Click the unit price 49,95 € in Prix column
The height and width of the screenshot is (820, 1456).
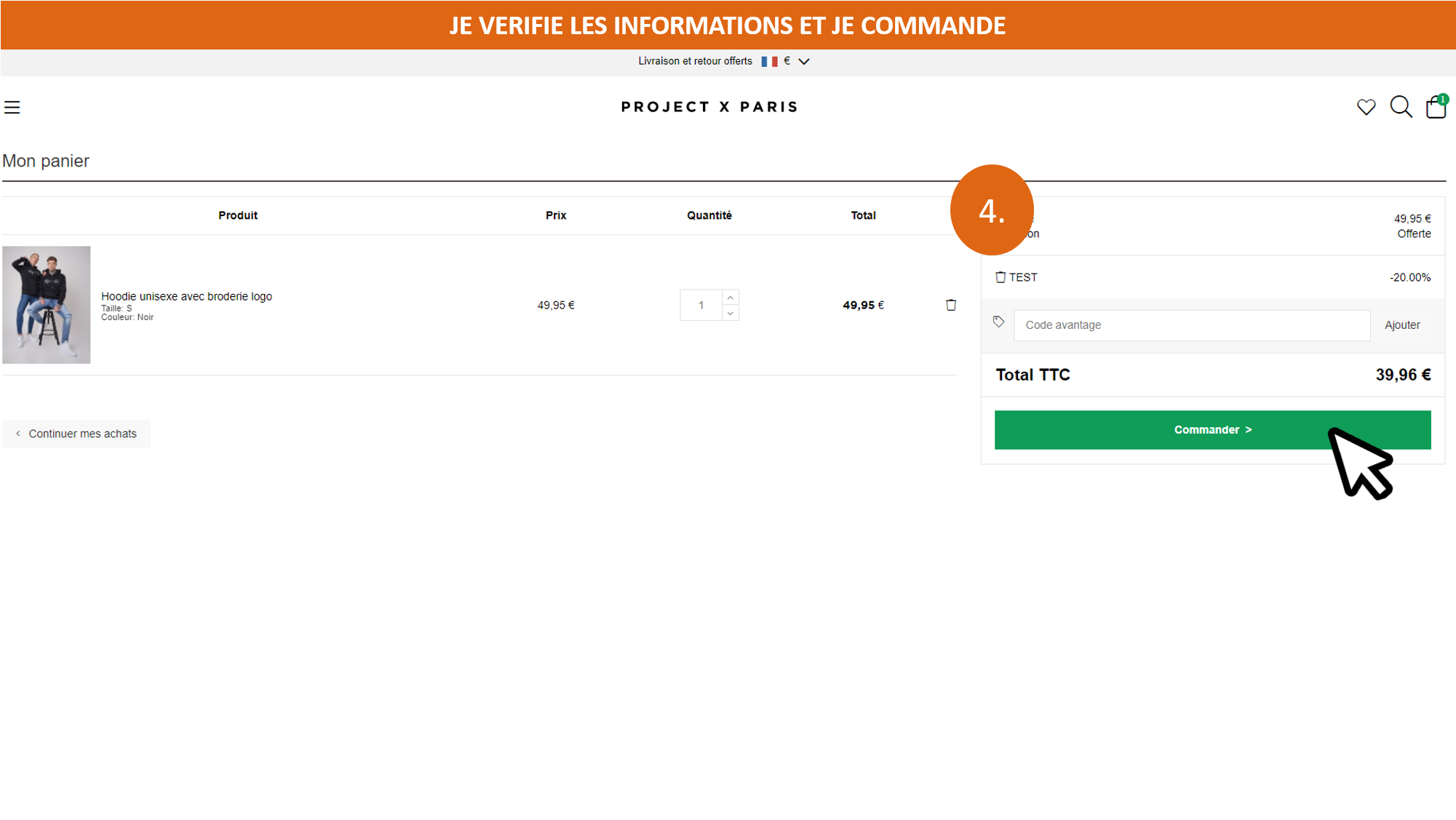556,306
